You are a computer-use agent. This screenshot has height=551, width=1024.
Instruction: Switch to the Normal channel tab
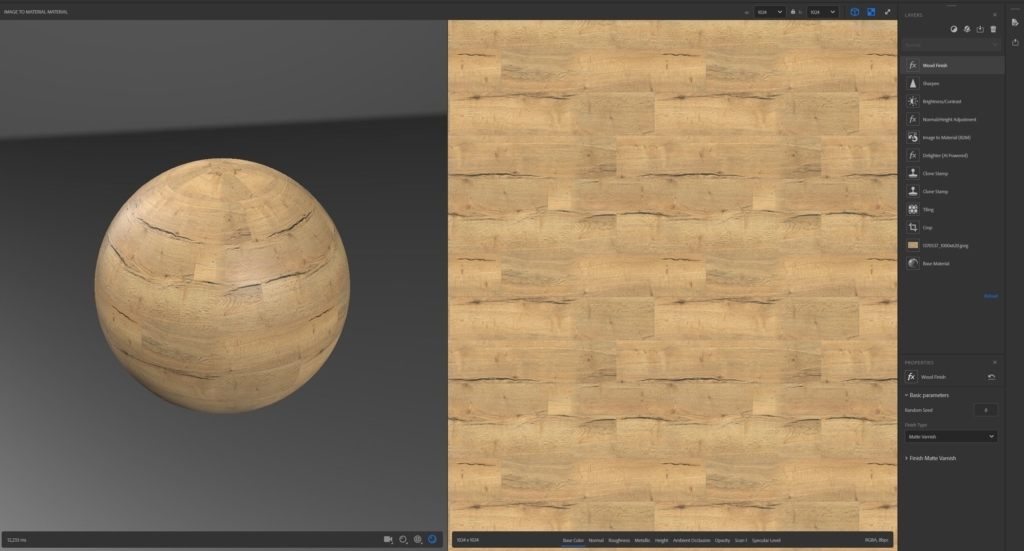point(596,541)
